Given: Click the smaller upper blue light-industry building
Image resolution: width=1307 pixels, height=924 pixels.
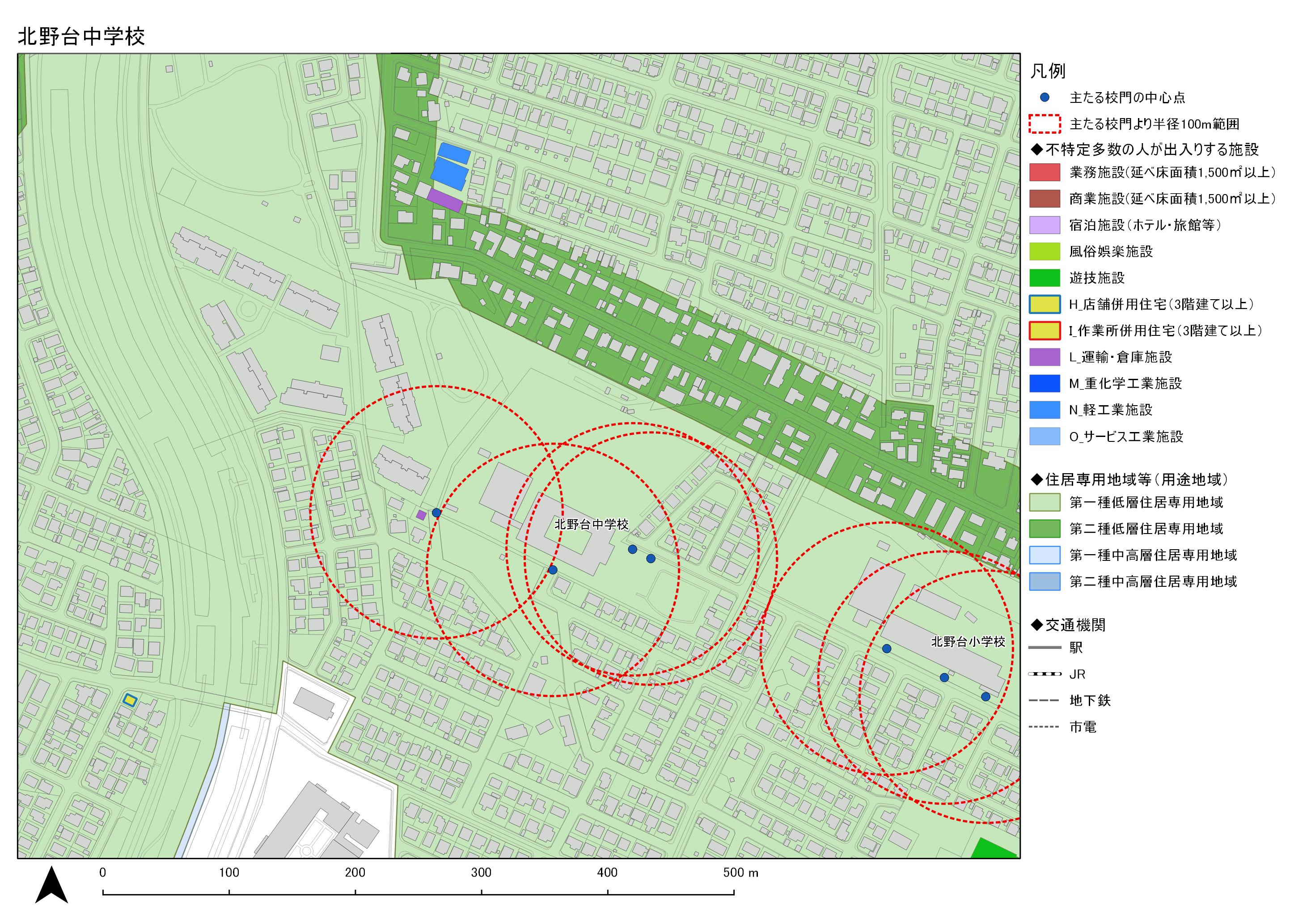Looking at the screenshot, I should tap(454, 153).
